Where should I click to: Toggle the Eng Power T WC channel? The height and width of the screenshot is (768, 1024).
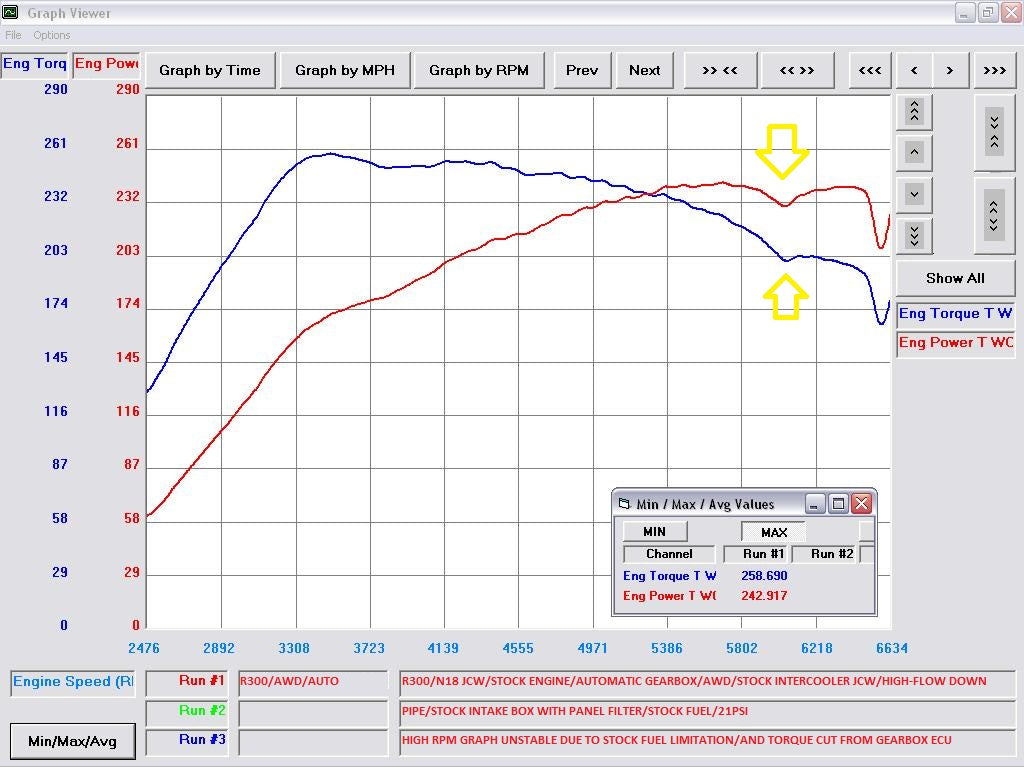click(x=955, y=342)
